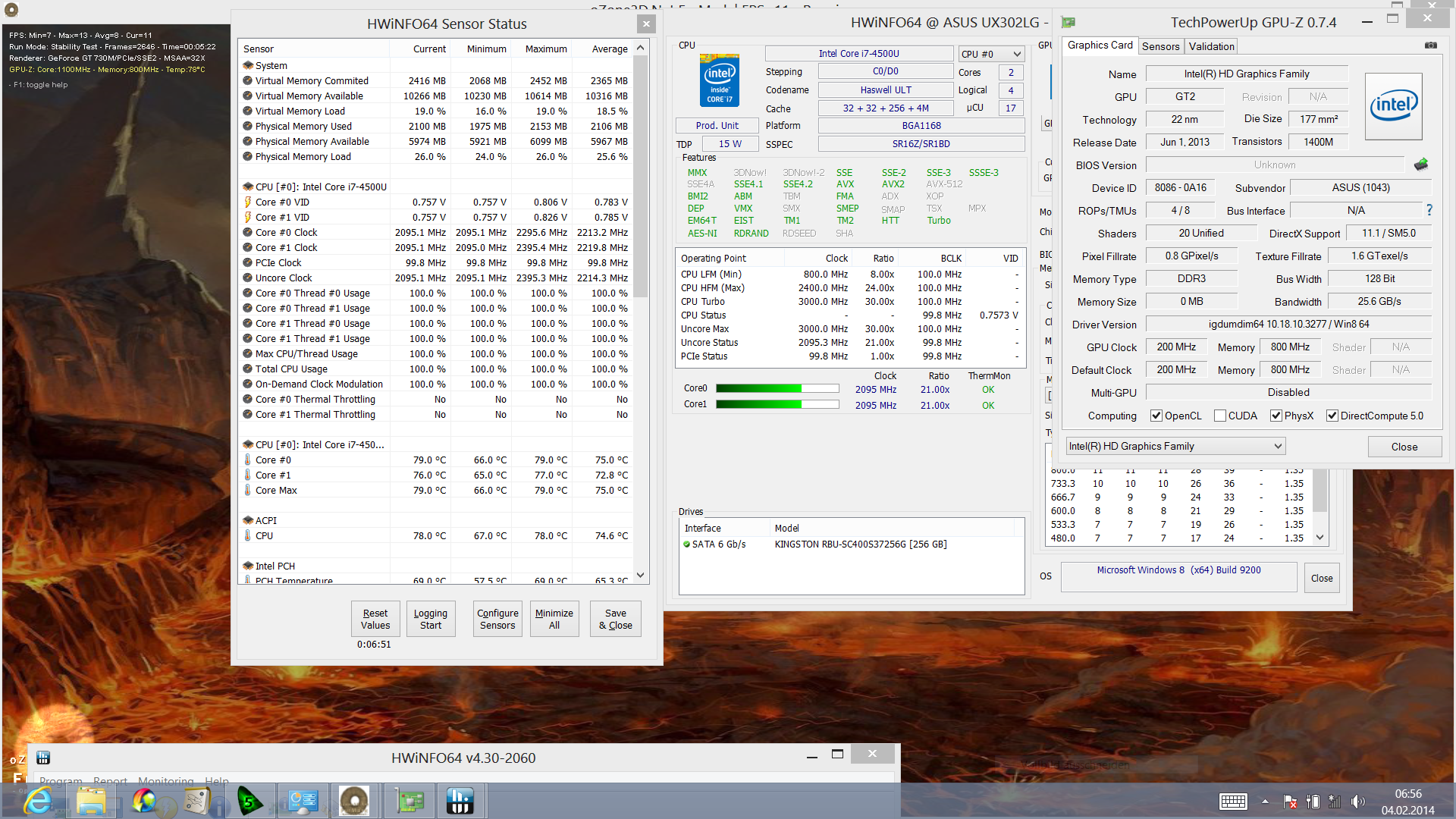The width and height of the screenshot is (1456, 819).
Task: Click the Logging Start button
Action: coord(431,619)
